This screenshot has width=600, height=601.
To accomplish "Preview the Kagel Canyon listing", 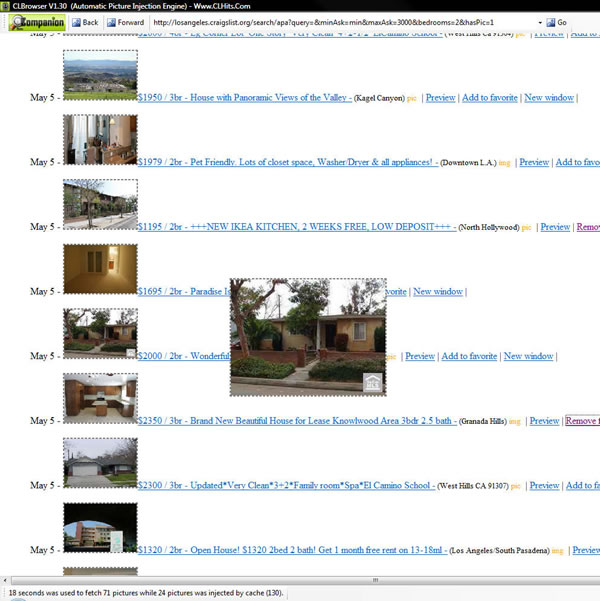I will [440, 98].
